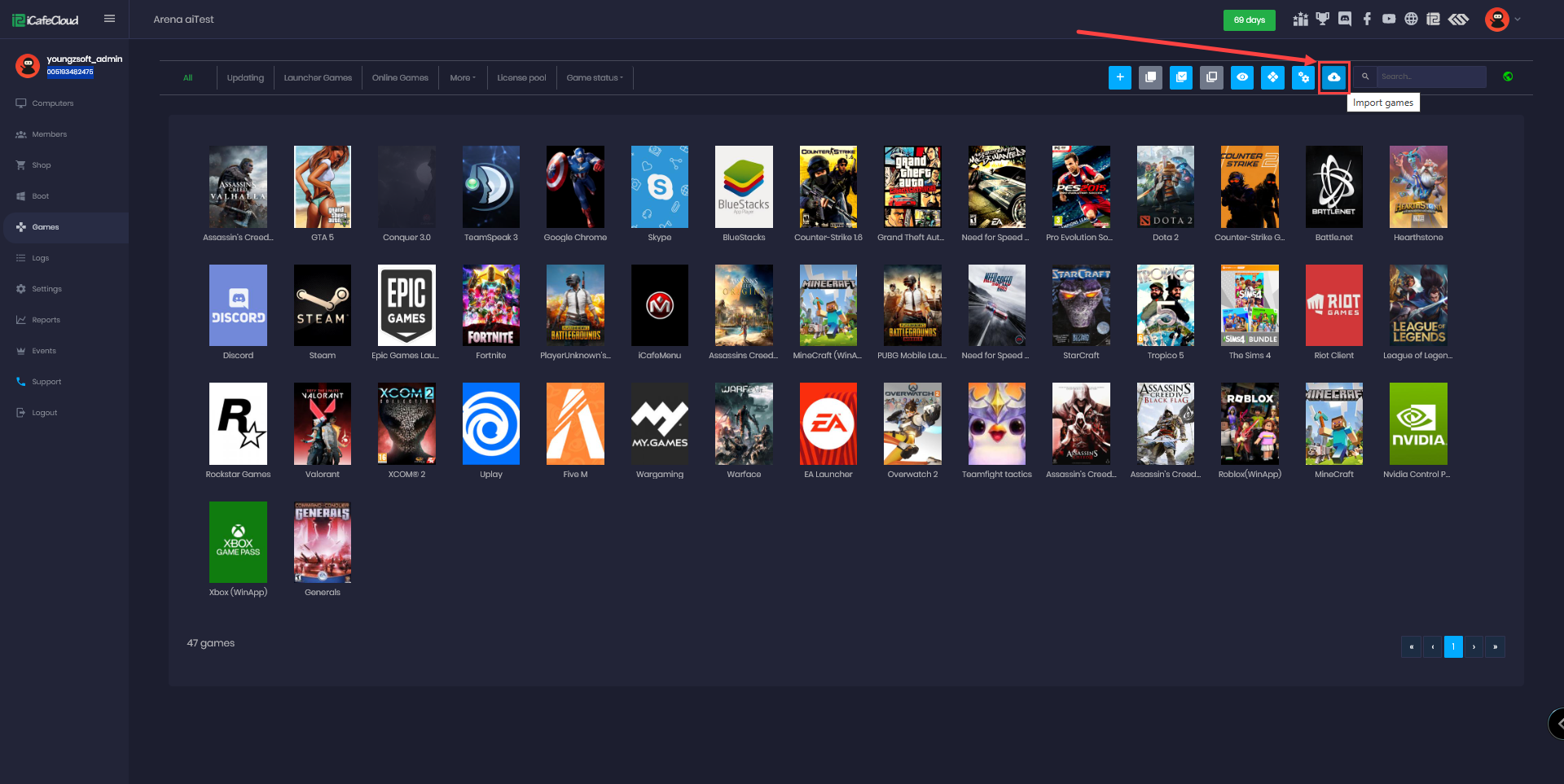Click the games Search input field
The height and width of the screenshot is (784, 1564).
[x=1430, y=77]
